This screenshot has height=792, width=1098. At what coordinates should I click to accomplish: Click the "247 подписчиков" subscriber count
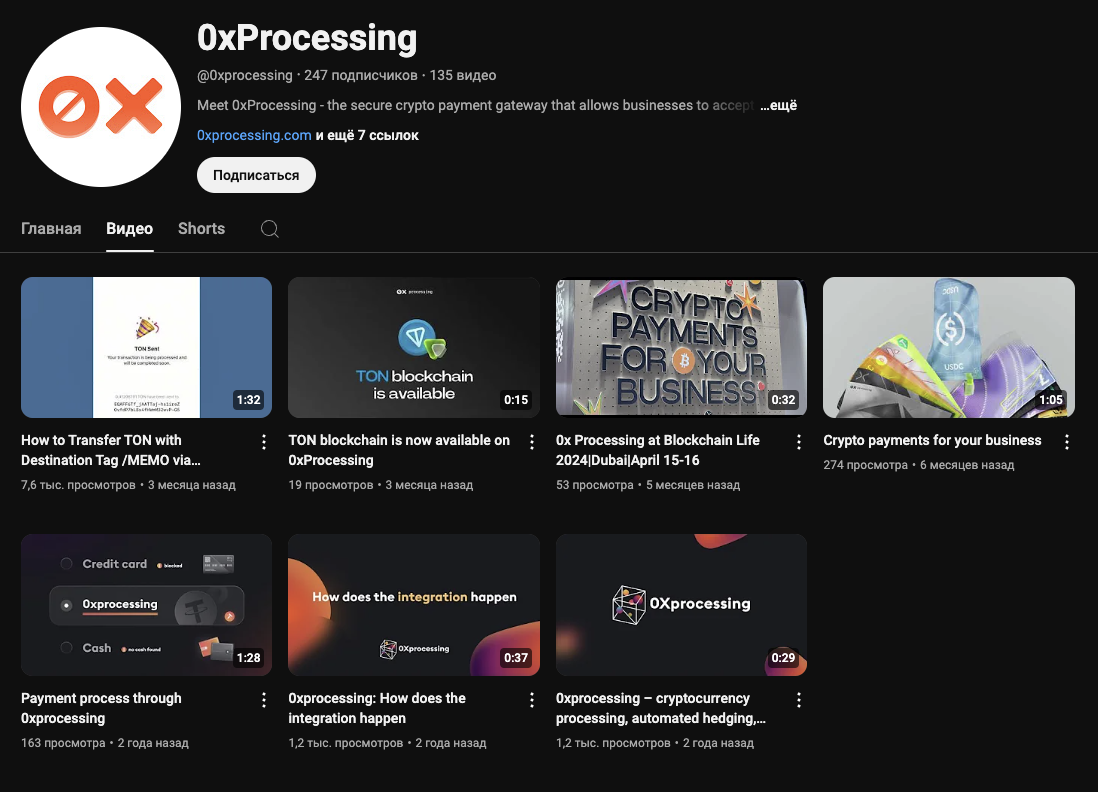(361, 75)
